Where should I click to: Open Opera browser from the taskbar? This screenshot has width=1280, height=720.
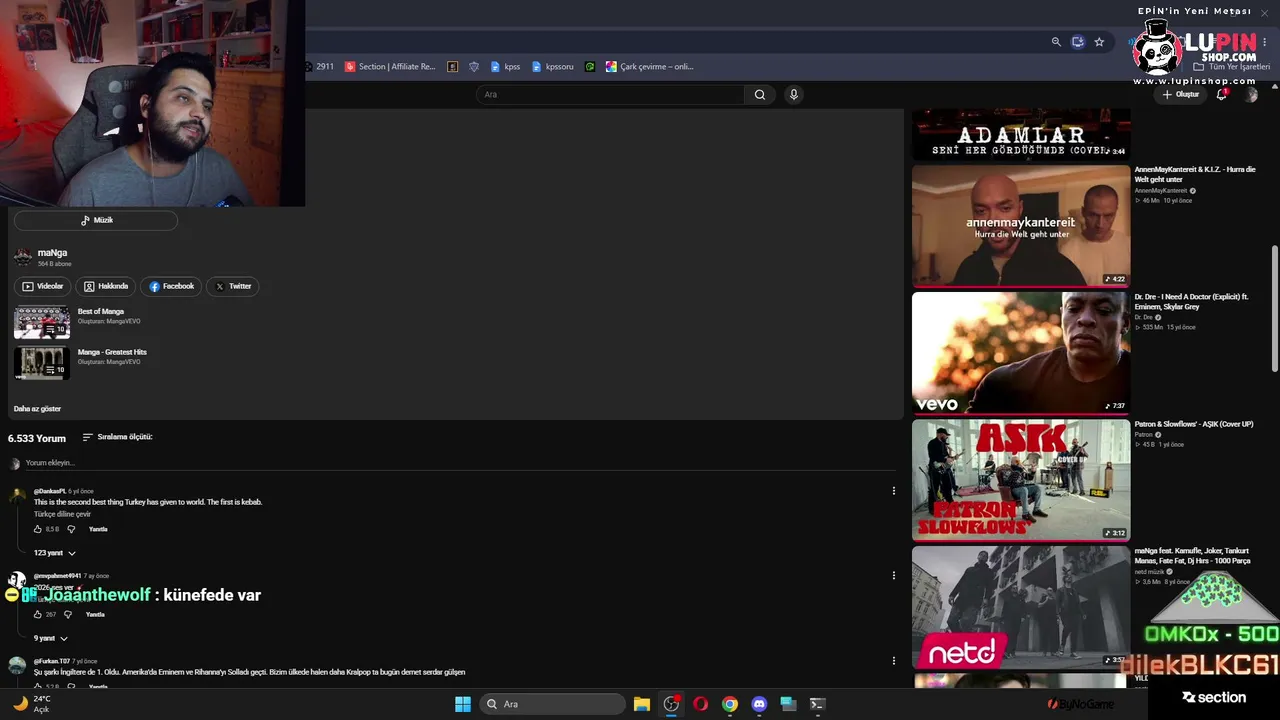700,704
